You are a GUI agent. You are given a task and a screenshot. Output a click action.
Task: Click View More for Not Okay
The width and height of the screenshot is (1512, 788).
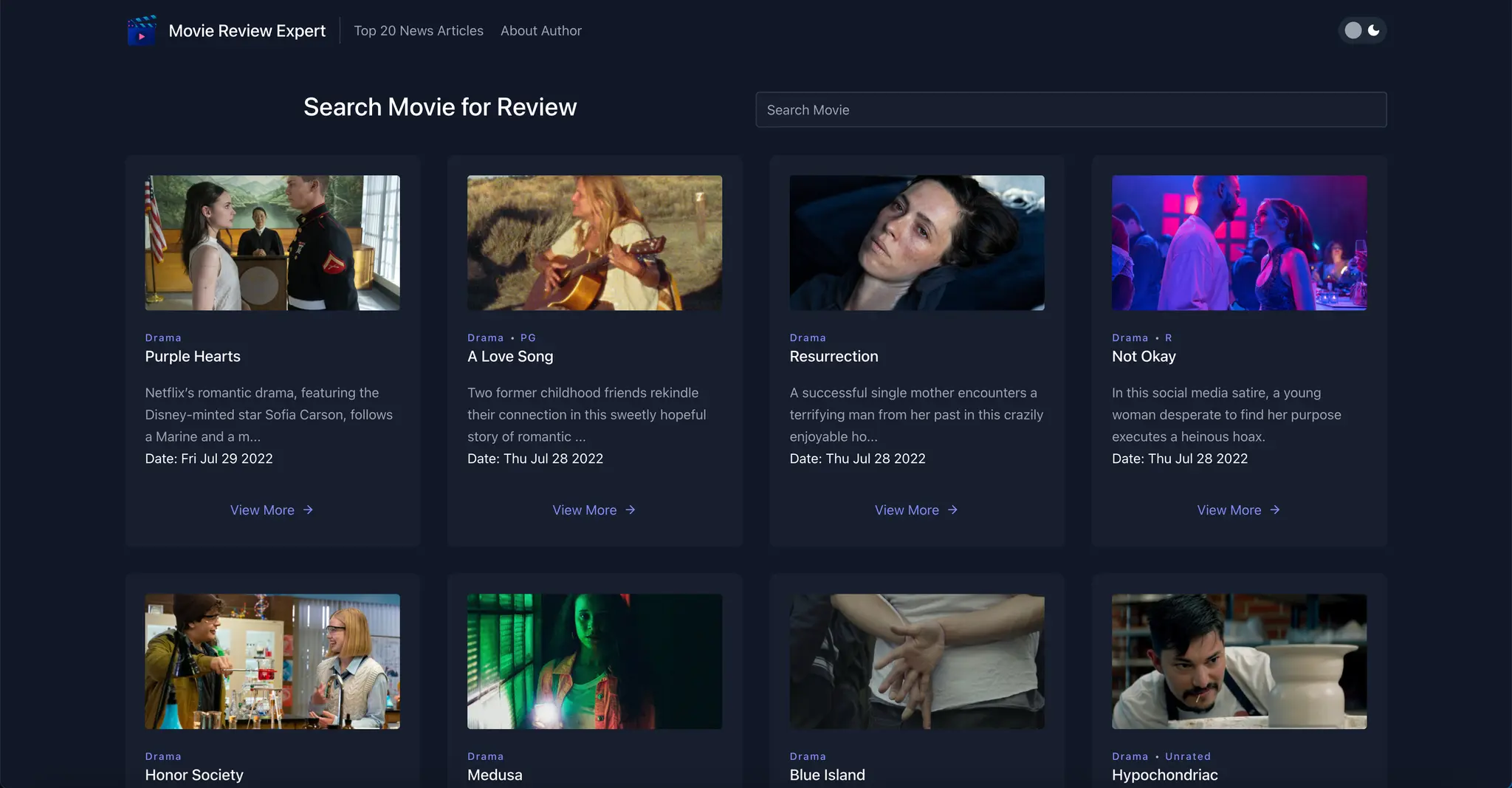[1239, 510]
